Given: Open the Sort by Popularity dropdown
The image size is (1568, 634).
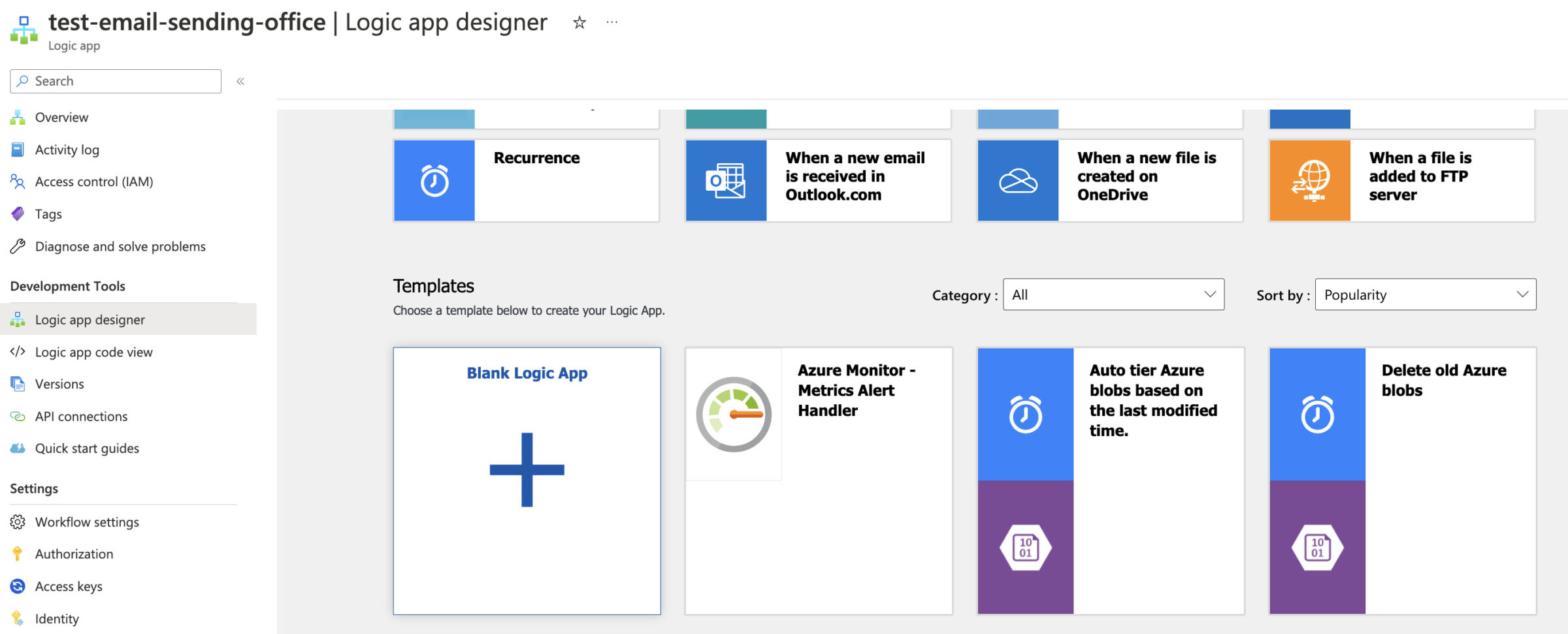Looking at the screenshot, I should (1426, 294).
